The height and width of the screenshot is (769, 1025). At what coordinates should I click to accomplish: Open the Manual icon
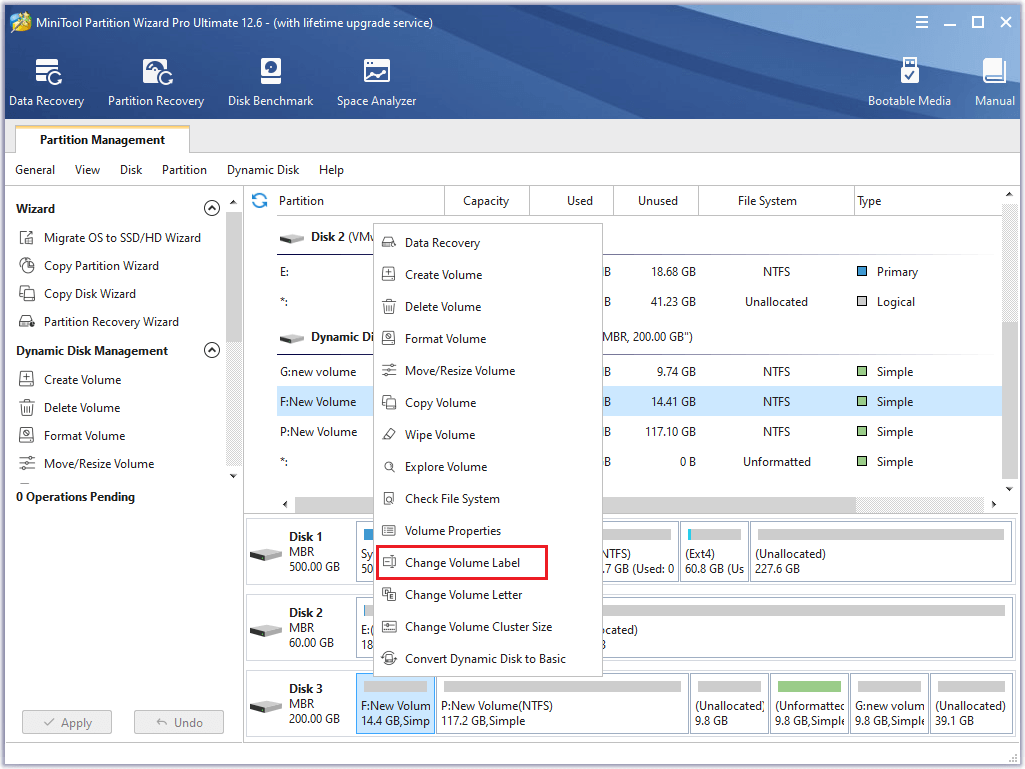(x=994, y=82)
